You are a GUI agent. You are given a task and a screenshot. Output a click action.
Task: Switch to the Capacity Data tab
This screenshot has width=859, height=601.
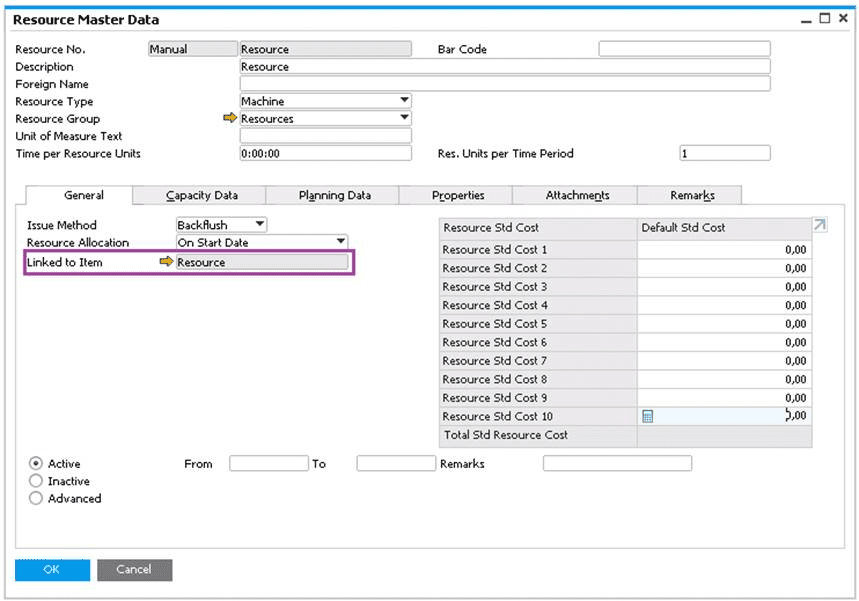tap(201, 196)
